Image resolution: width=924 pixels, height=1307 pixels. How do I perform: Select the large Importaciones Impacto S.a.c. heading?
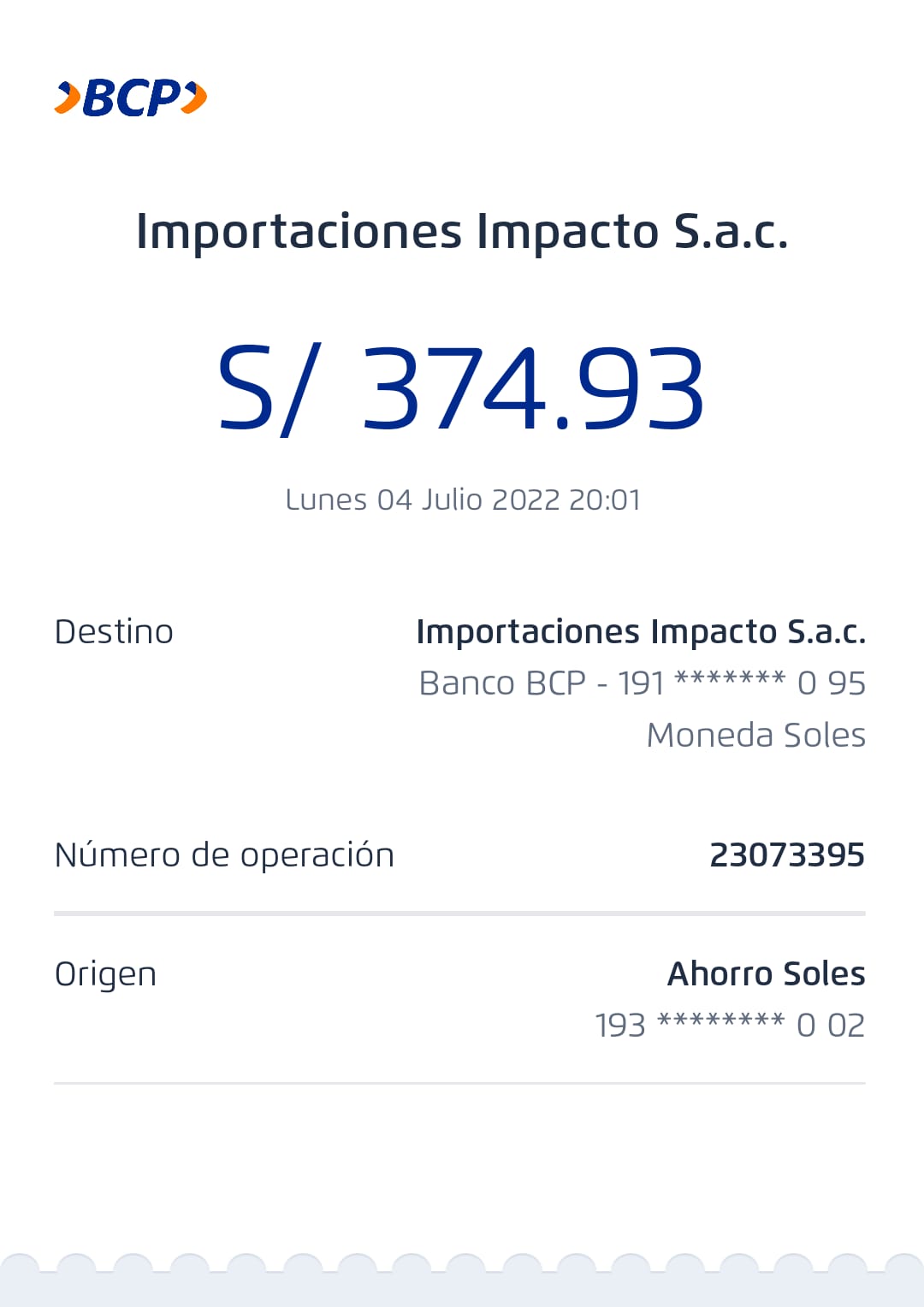(x=462, y=232)
